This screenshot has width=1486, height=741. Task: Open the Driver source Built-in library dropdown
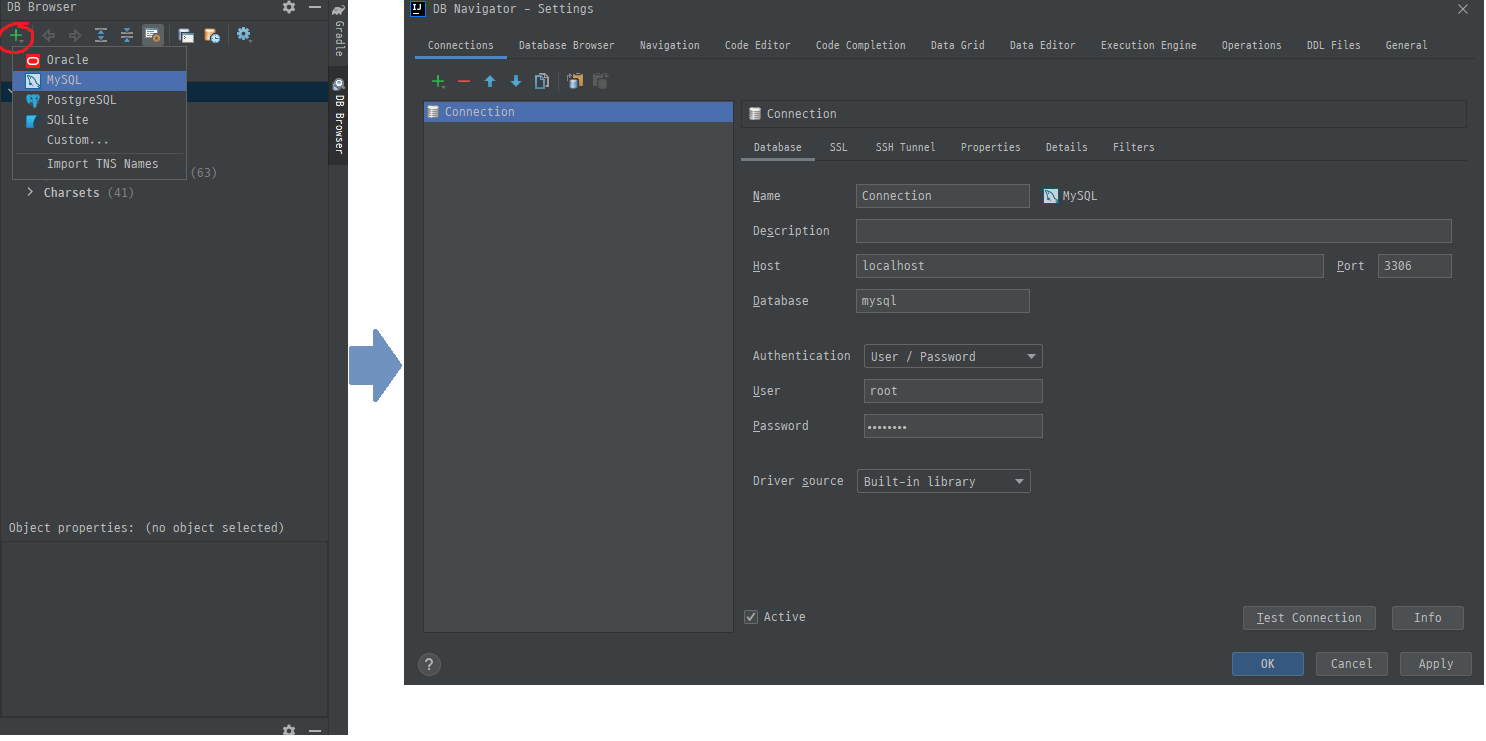point(943,481)
